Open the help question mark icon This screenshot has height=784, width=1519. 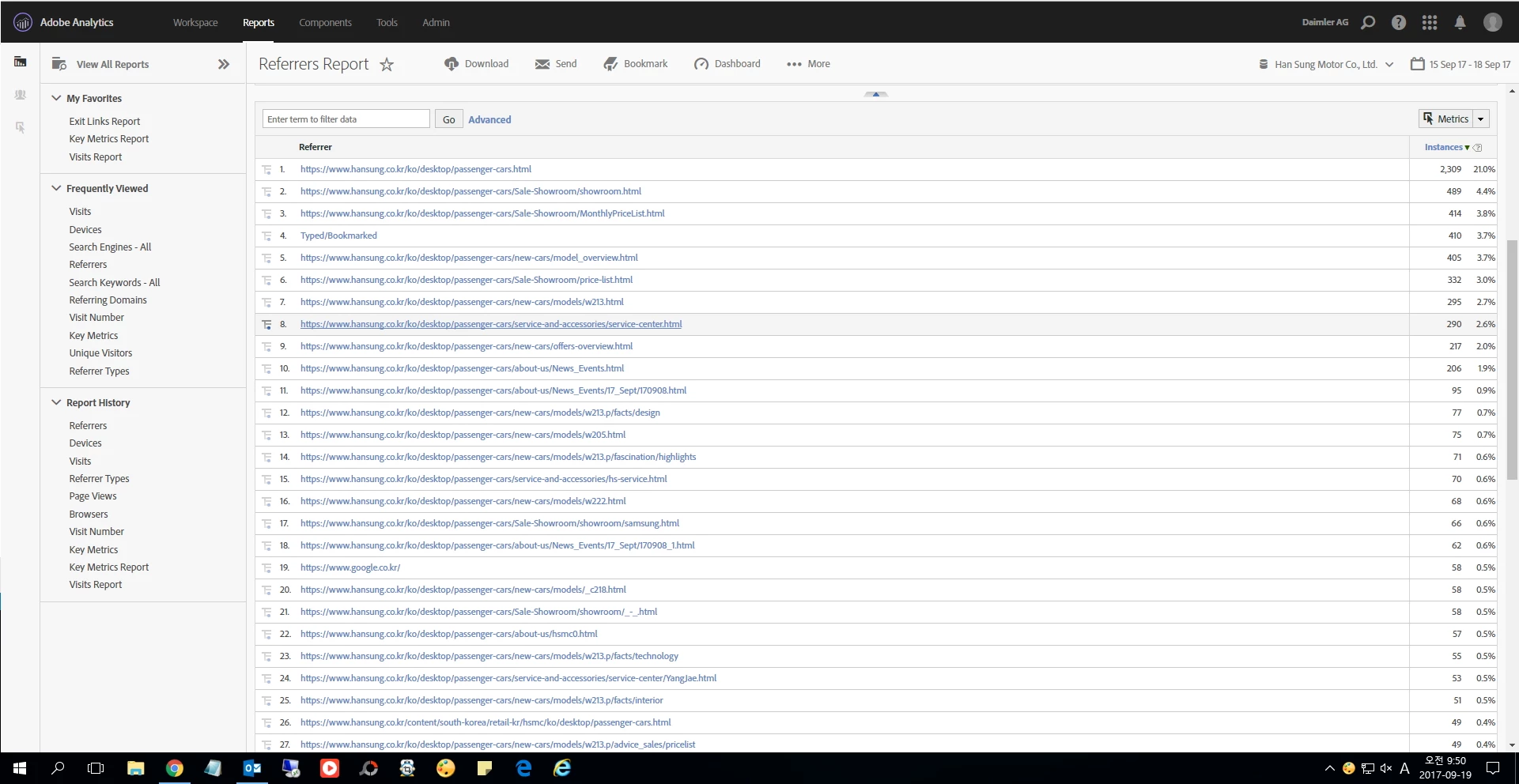click(1399, 22)
